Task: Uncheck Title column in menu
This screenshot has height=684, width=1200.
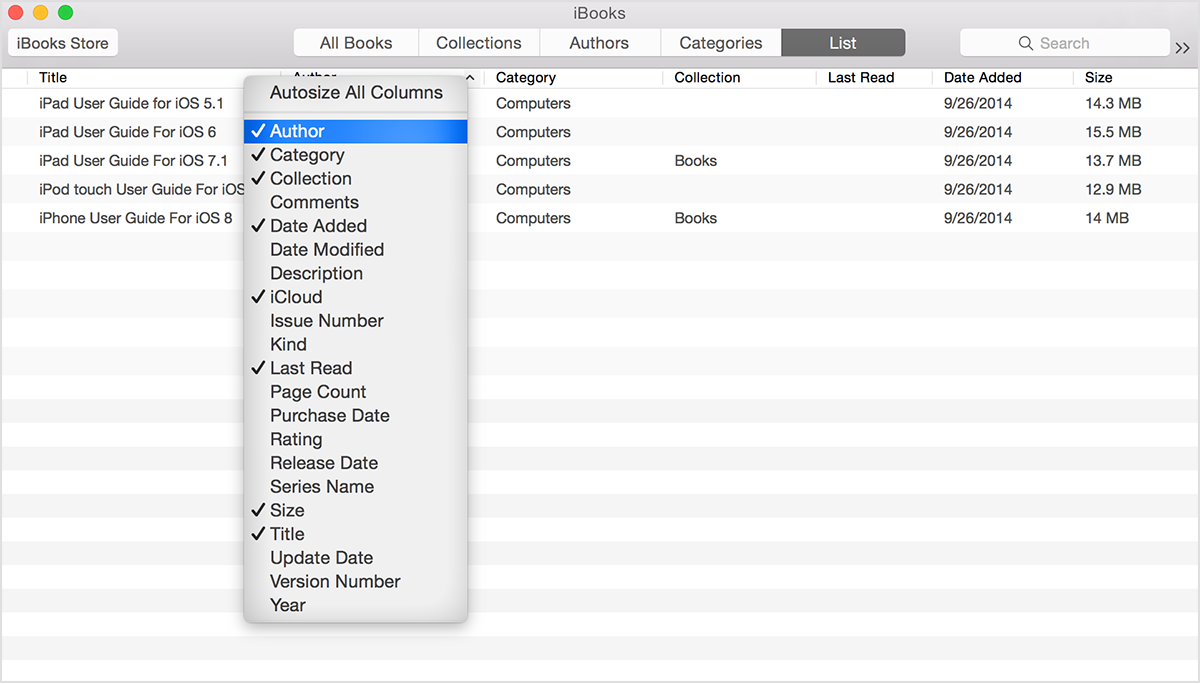Action: (355, 534)
